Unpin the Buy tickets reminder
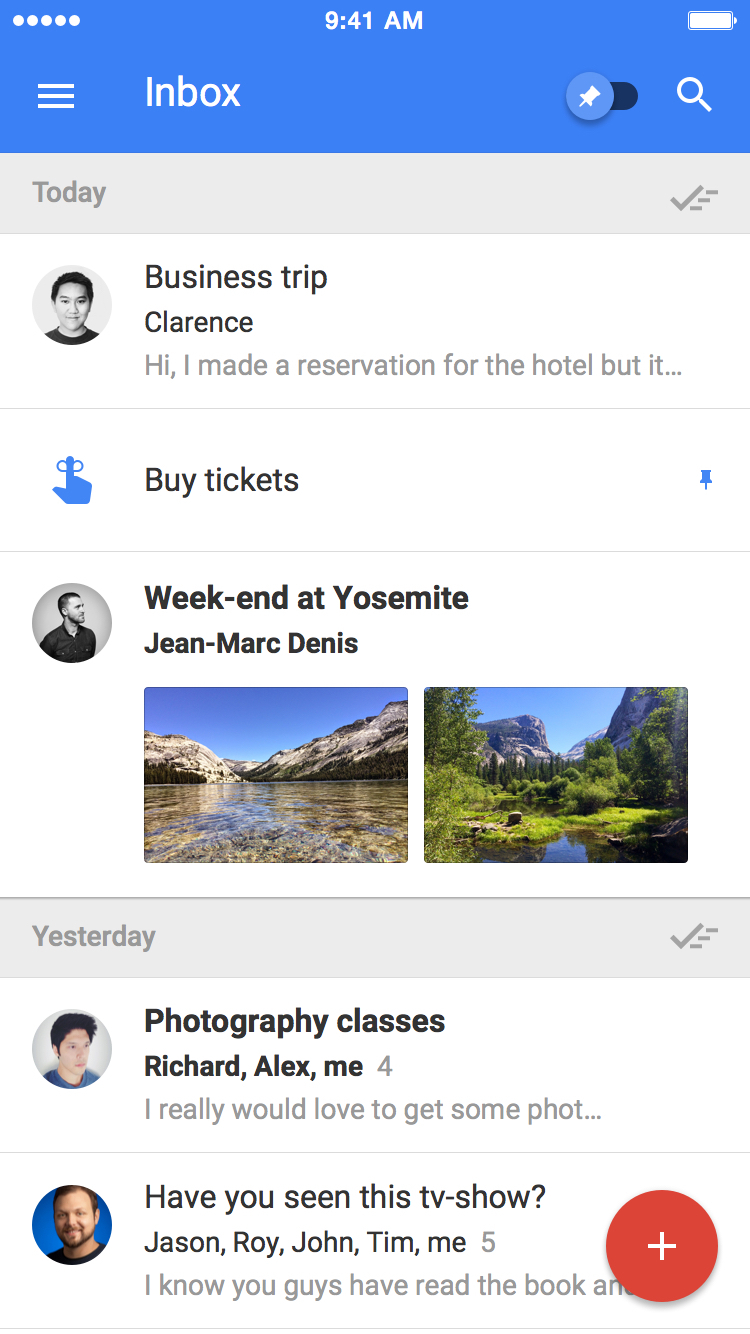 706,480
